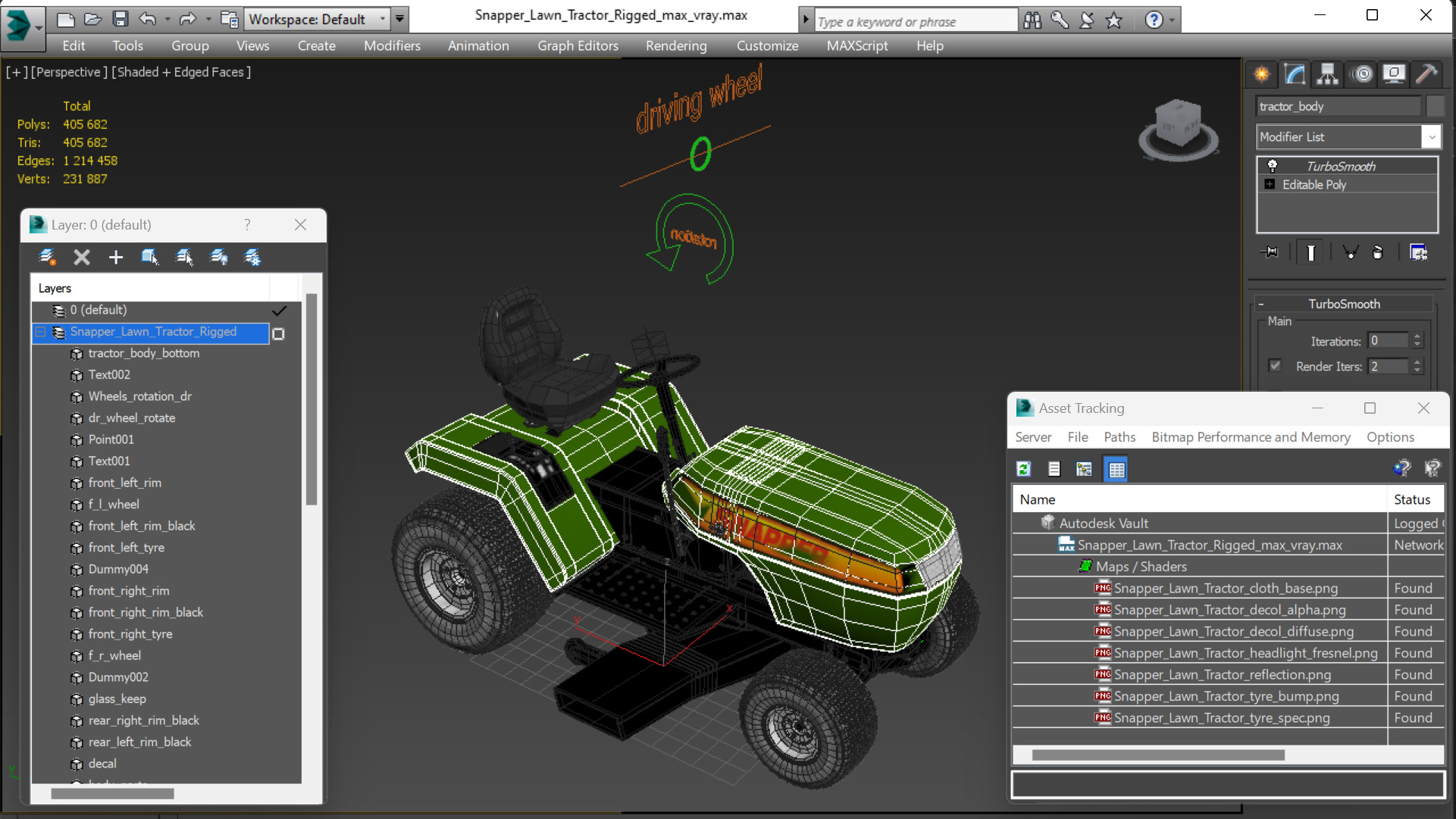Viewport: 1456px width, 819px height.
Task: Open Help icon dropdown arrow in title bar
Action: tap(1172, 20)
